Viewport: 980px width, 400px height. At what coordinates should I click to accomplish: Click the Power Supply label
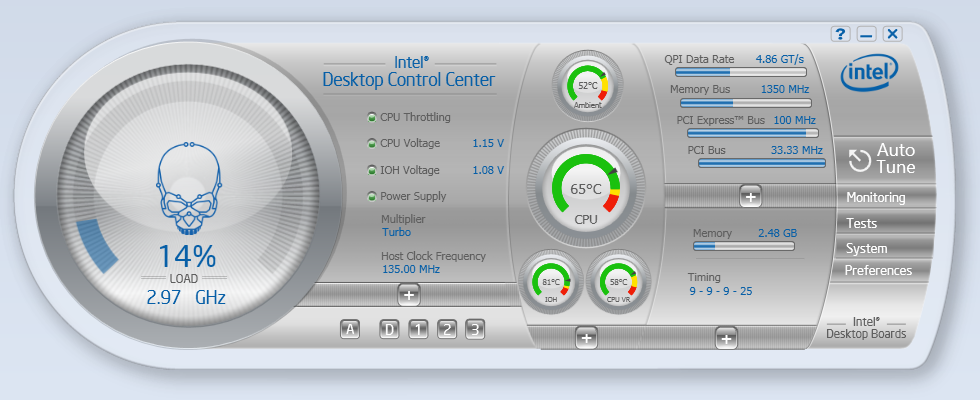(x=413, y=196)
